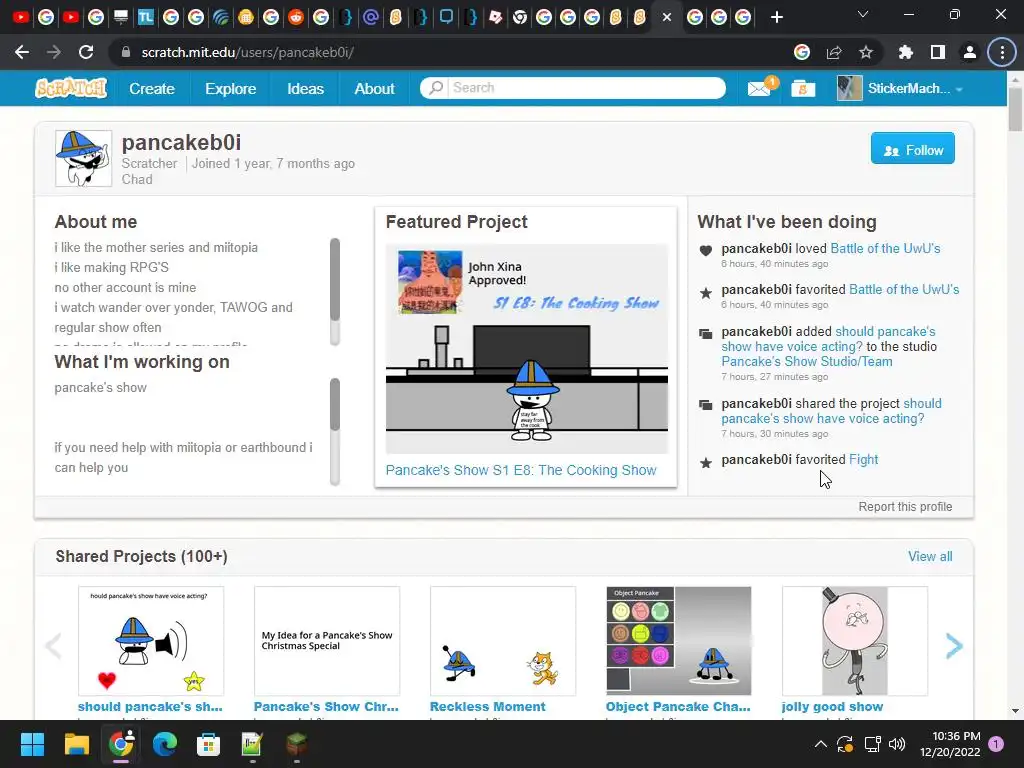
Task: Open Christmas Special idea thumbnail
Action: pyautogui.click(x=327, y=641)
